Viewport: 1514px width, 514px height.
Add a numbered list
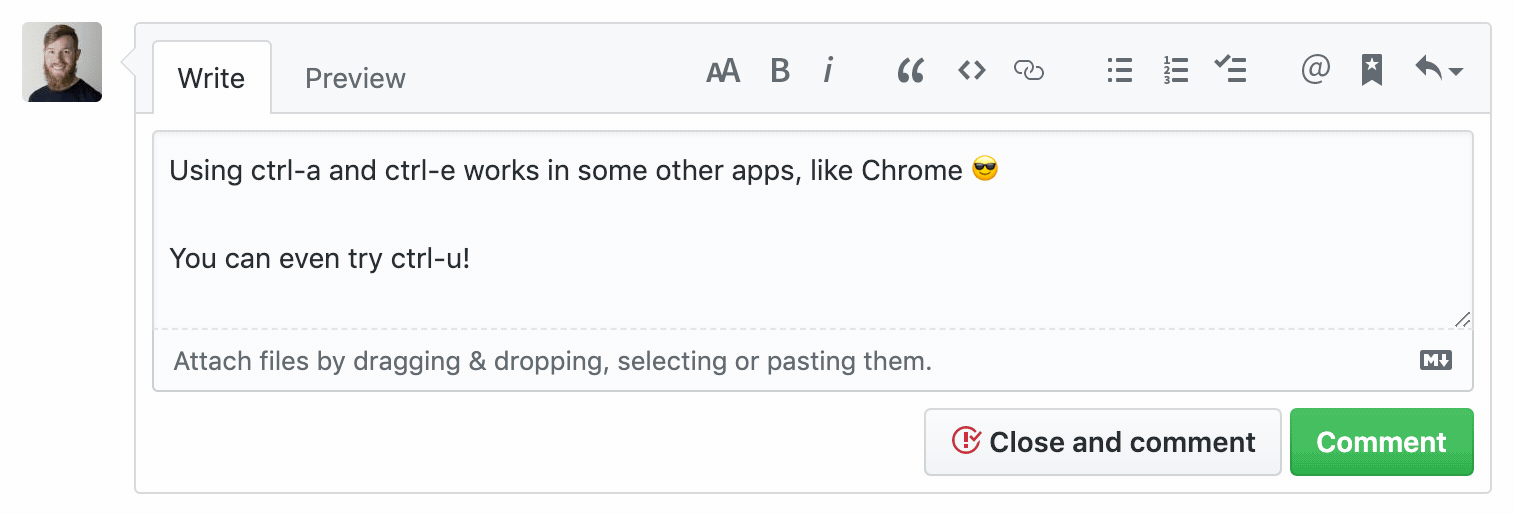[1175, 71]
